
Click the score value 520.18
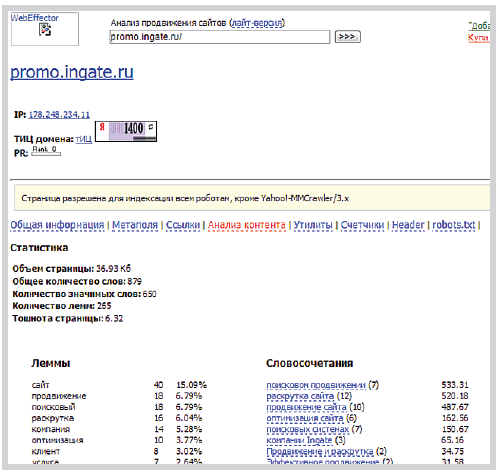(x=455, y=396)
